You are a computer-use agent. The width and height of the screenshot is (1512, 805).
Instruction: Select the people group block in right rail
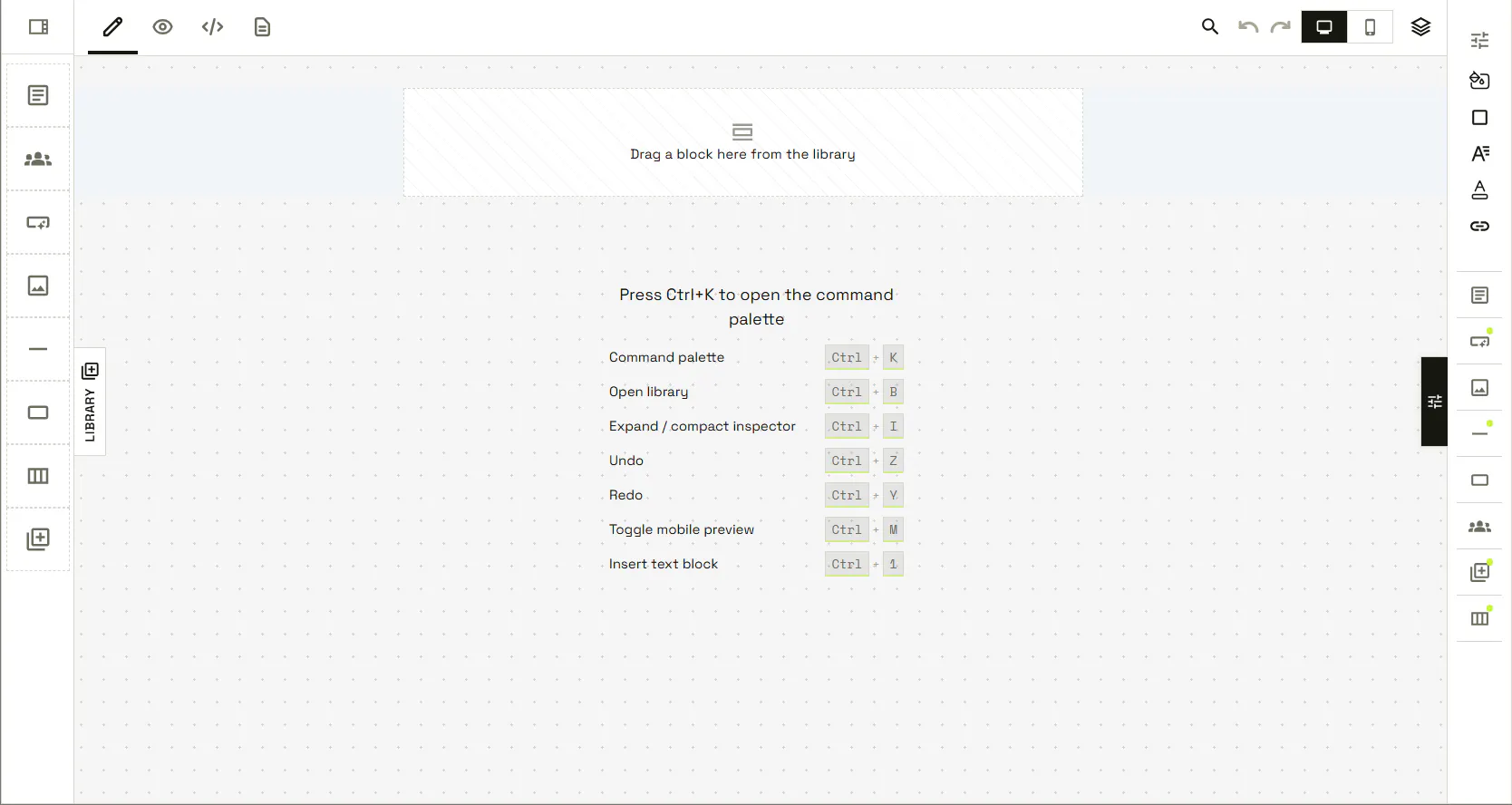click(x=1479, y=527)
